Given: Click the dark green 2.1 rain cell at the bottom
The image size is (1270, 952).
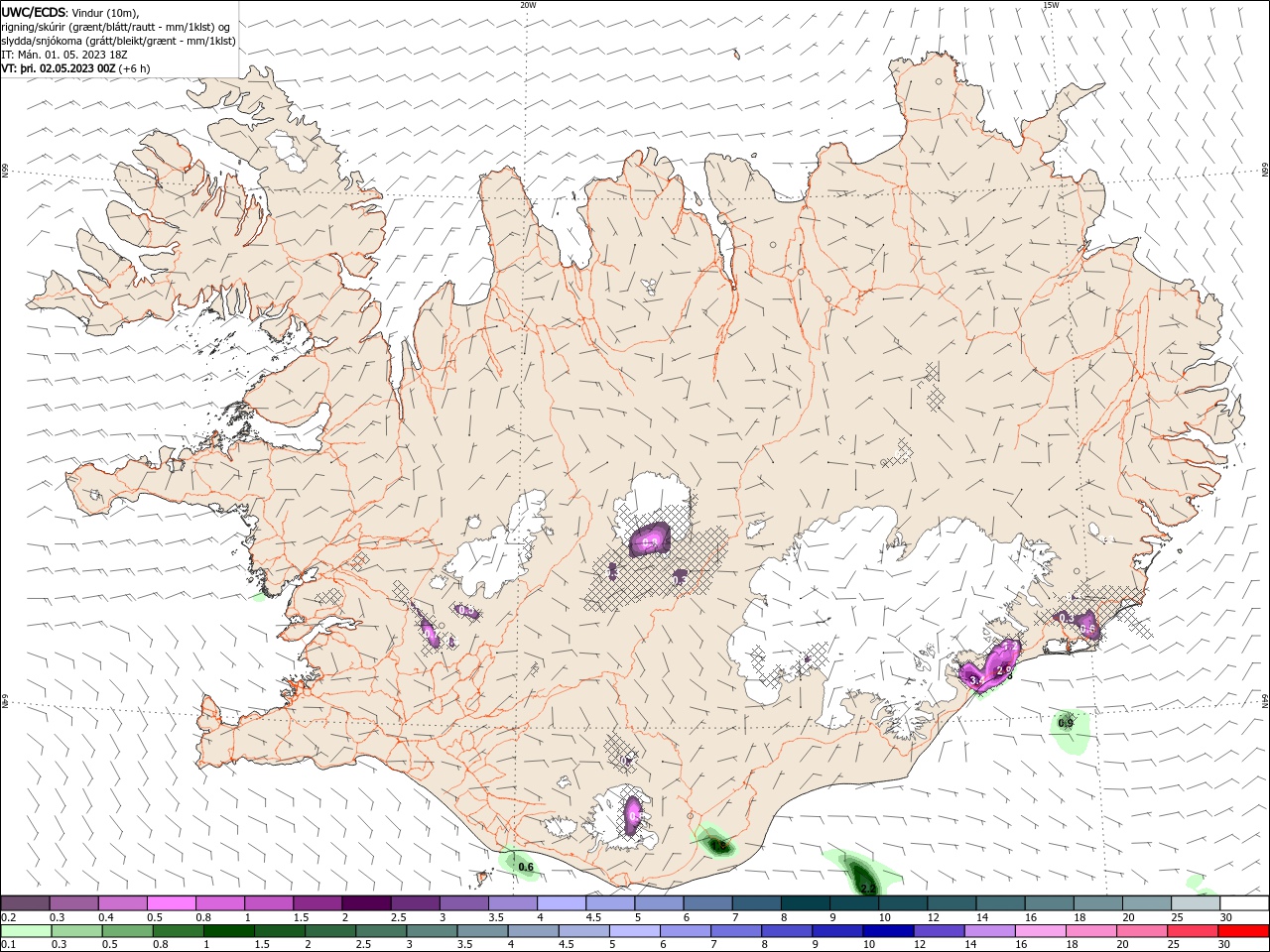Looking at the screenshot, I should click(863, 875).
